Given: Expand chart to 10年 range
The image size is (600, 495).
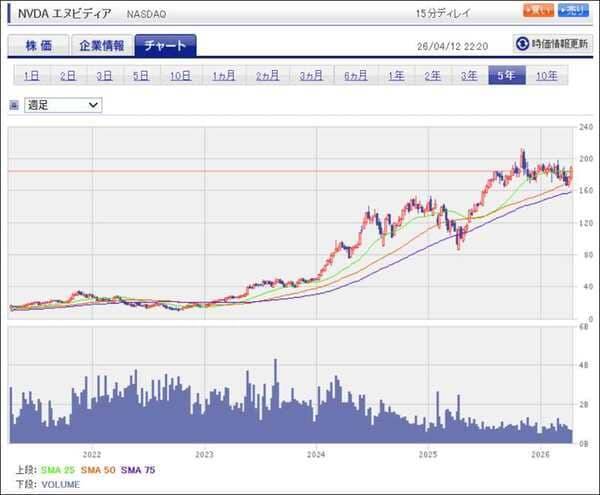Looking at the screenshot, I should point(546,76).
